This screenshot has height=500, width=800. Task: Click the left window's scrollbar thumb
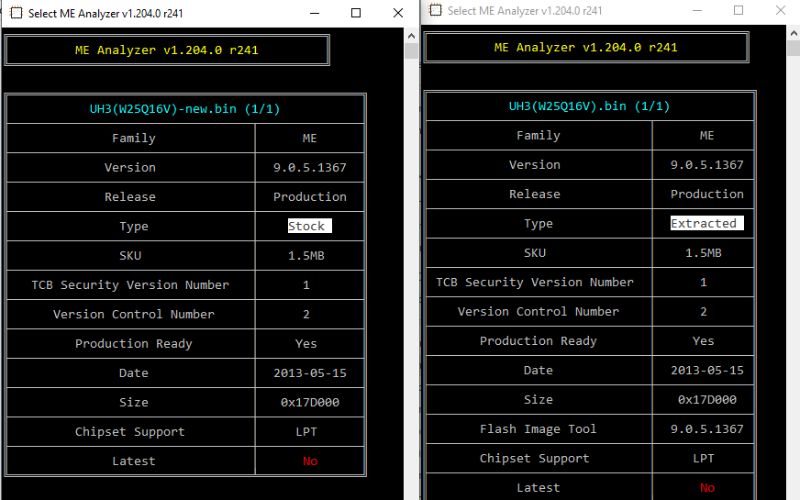coord(411,51)
